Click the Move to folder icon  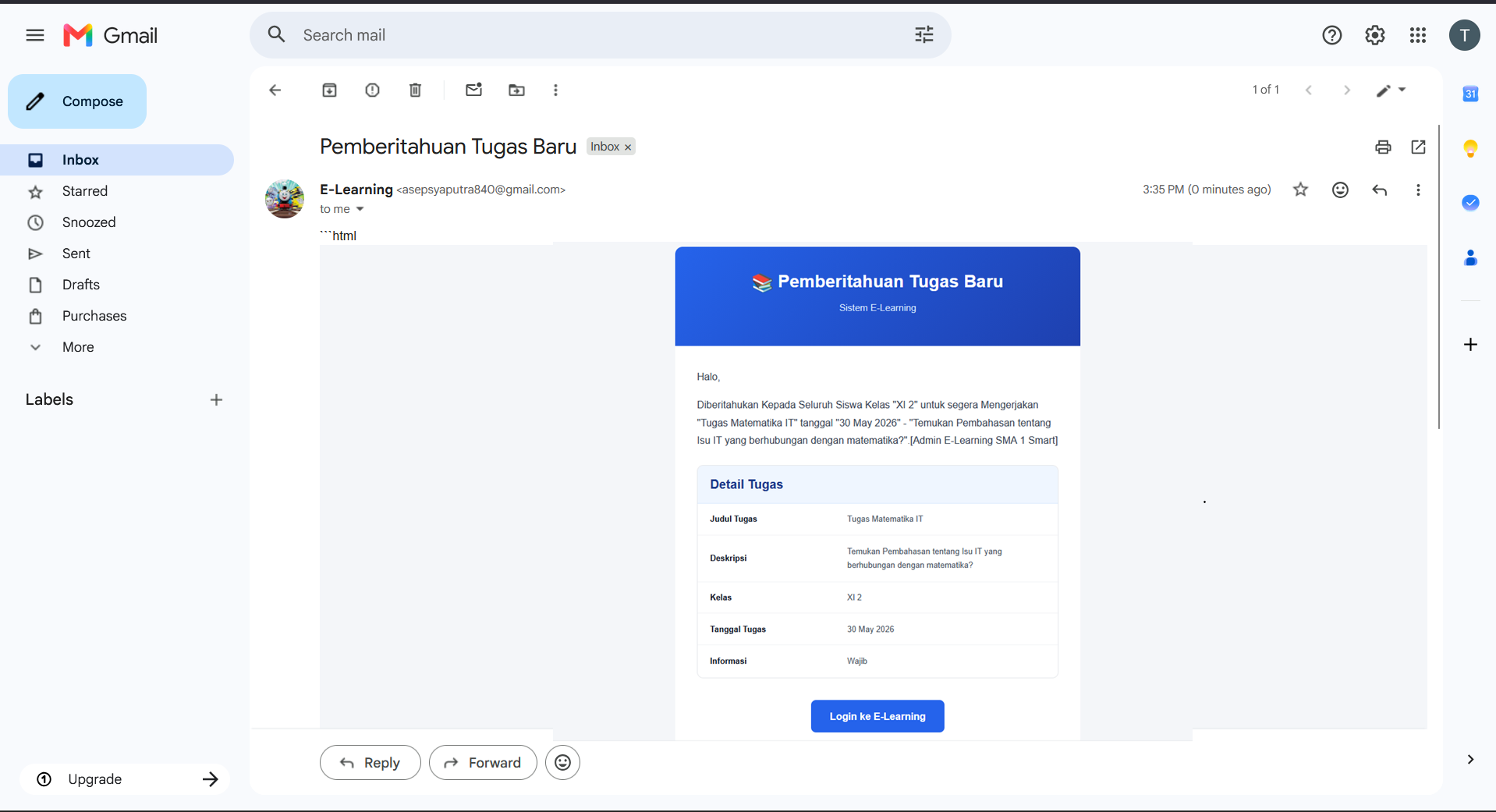click(x=516, y=90)
